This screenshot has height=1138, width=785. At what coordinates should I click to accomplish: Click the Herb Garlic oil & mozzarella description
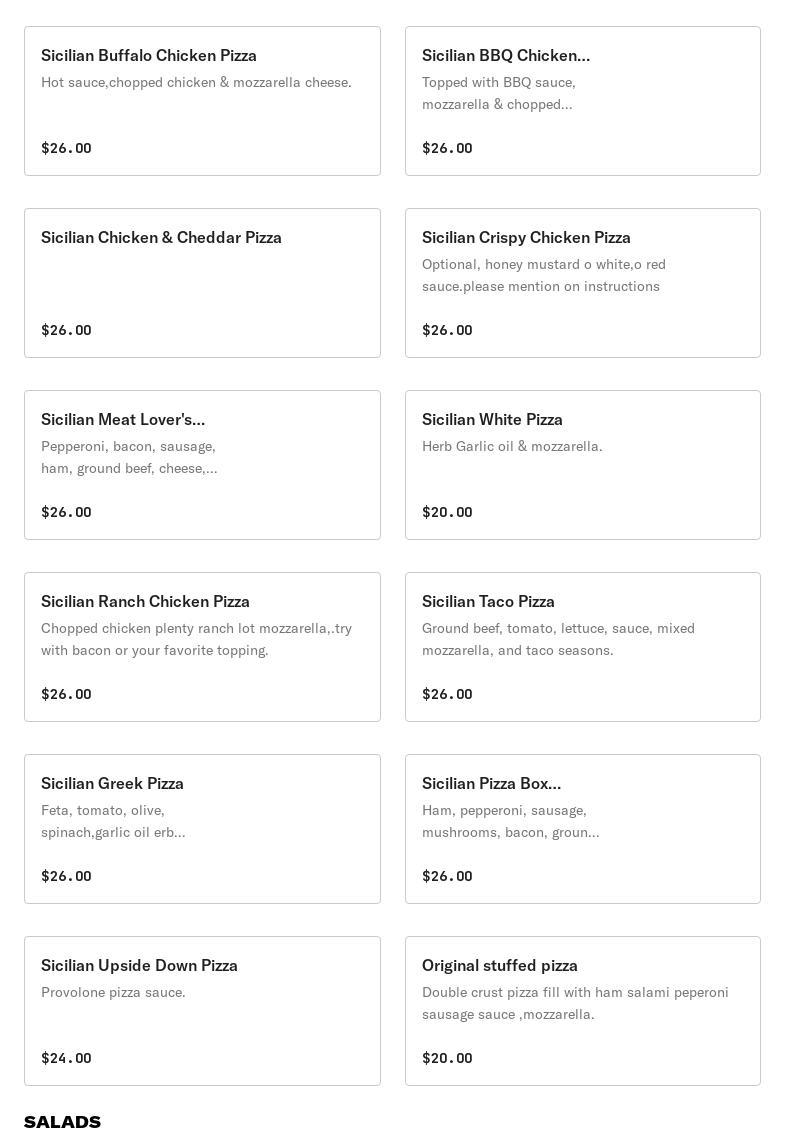[512, 446]
